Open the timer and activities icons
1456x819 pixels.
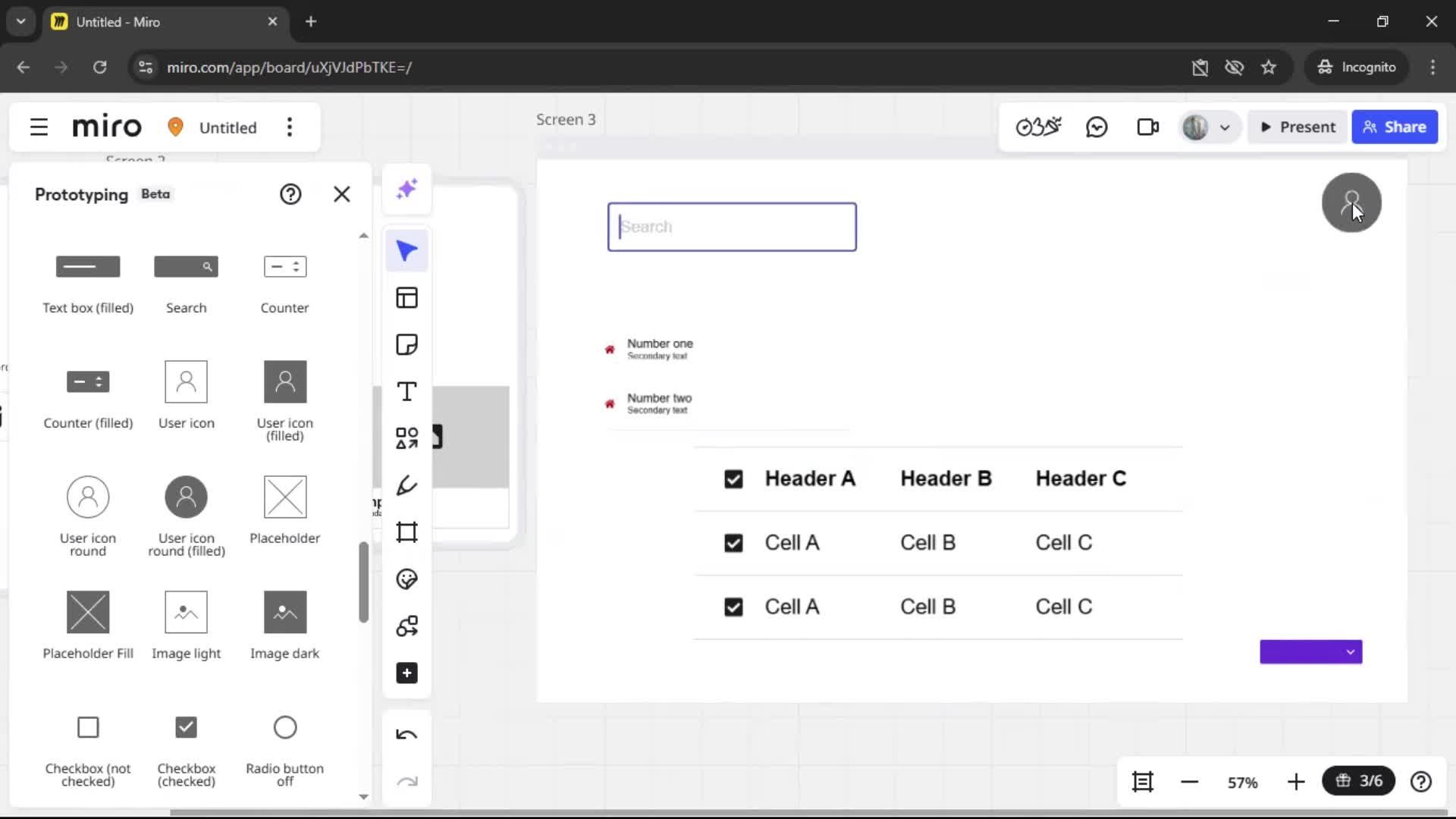[1039, 127]
